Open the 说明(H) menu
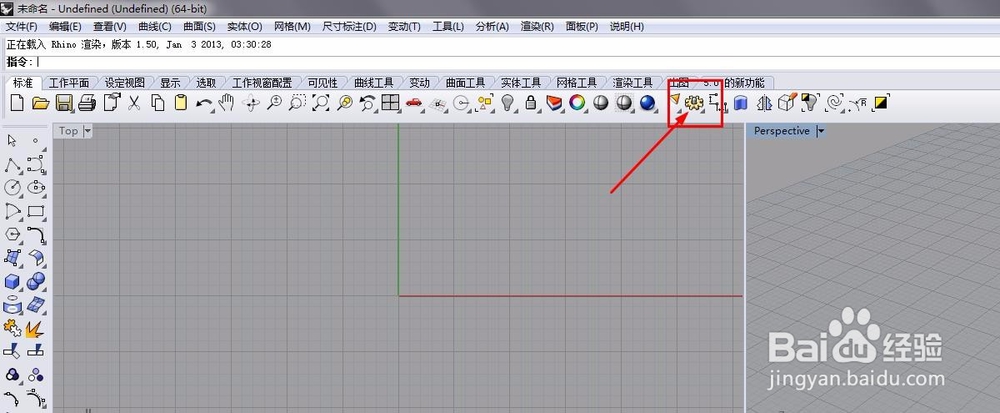This screenshot has height=413, width=1000. [626, 26]
